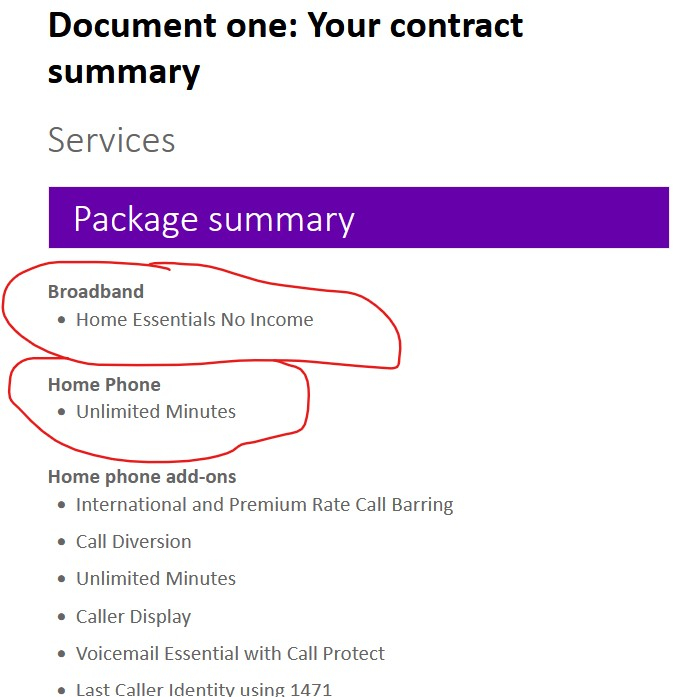690x697 pixels.
Task: Click the Home Phone section label
Action: [x=104, y=385]
